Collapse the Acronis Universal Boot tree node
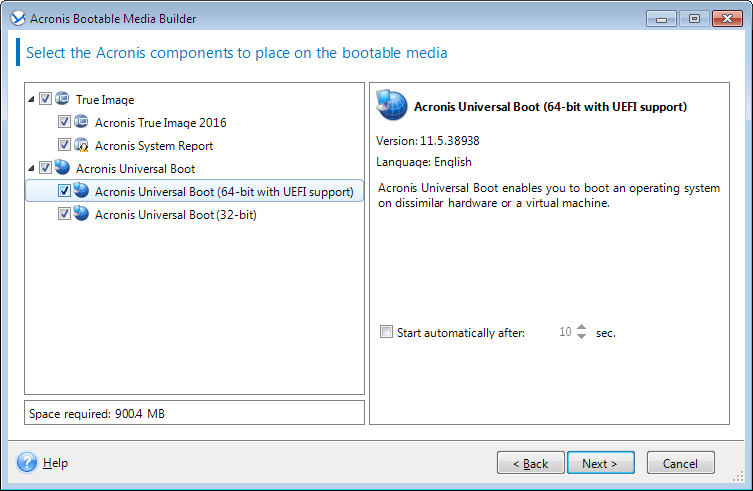 (x=32, y=168)
